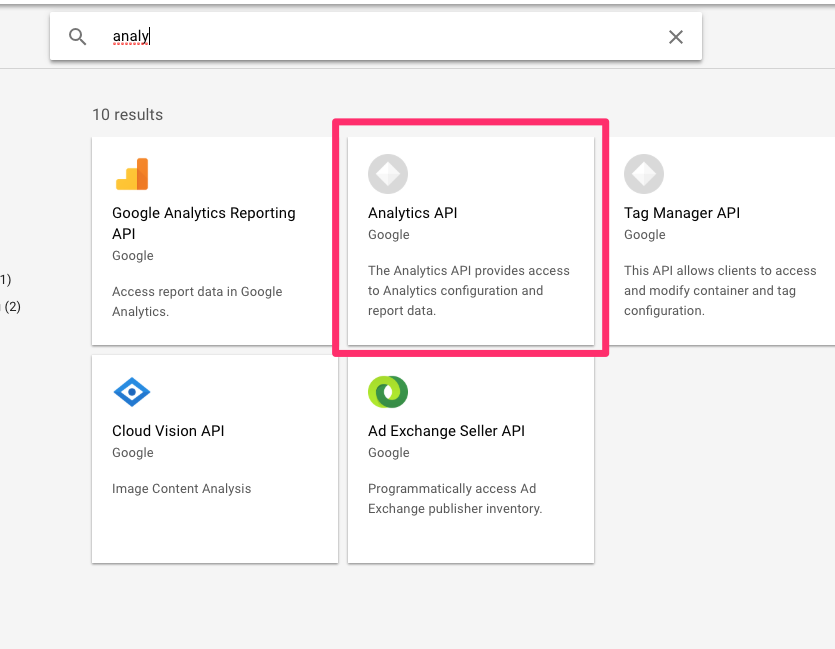Click the '10 results' label
The image size is (835, 649).
tap(127, 114)
